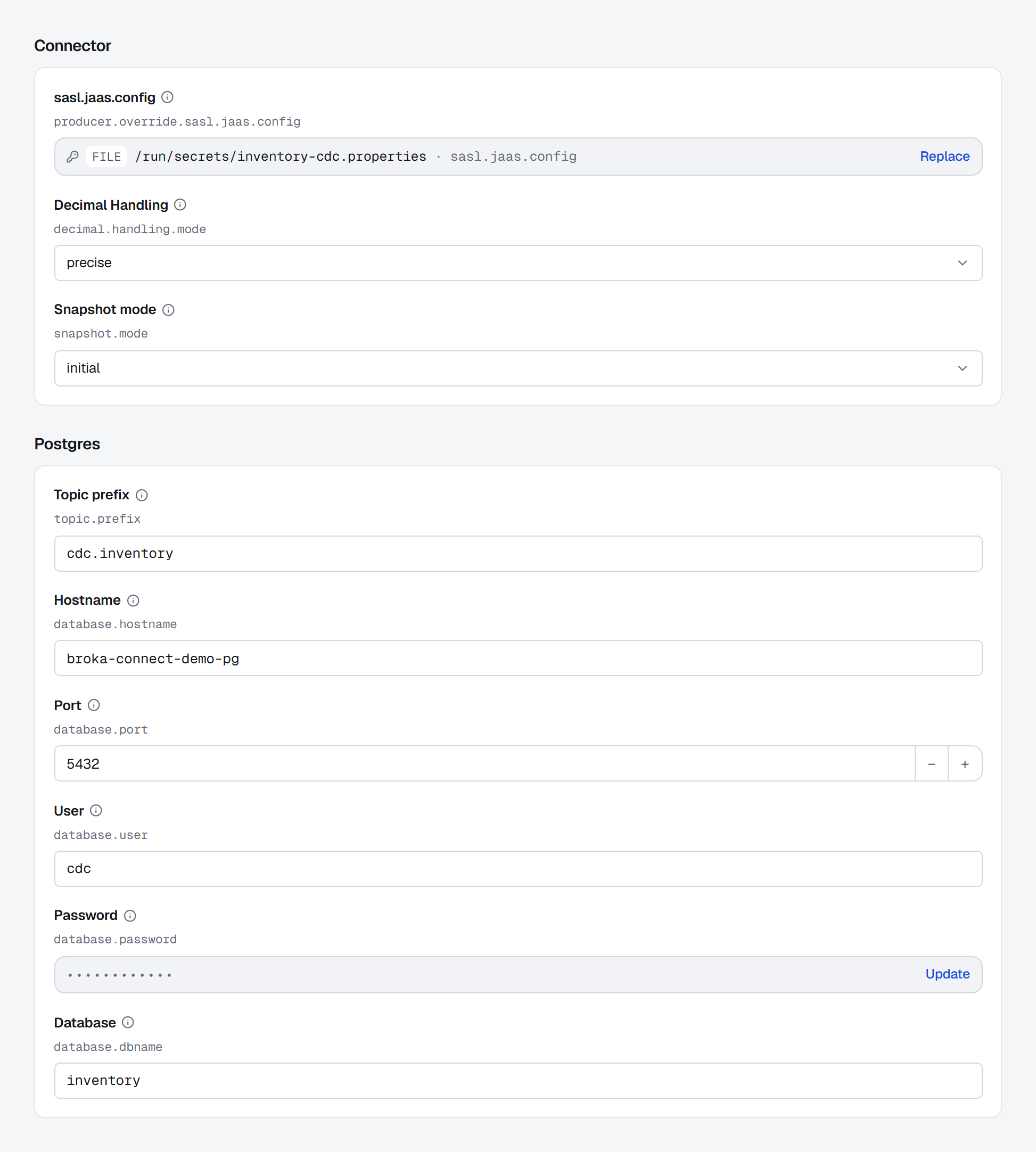Decrease the port number with minus

[x=931, y=764]
